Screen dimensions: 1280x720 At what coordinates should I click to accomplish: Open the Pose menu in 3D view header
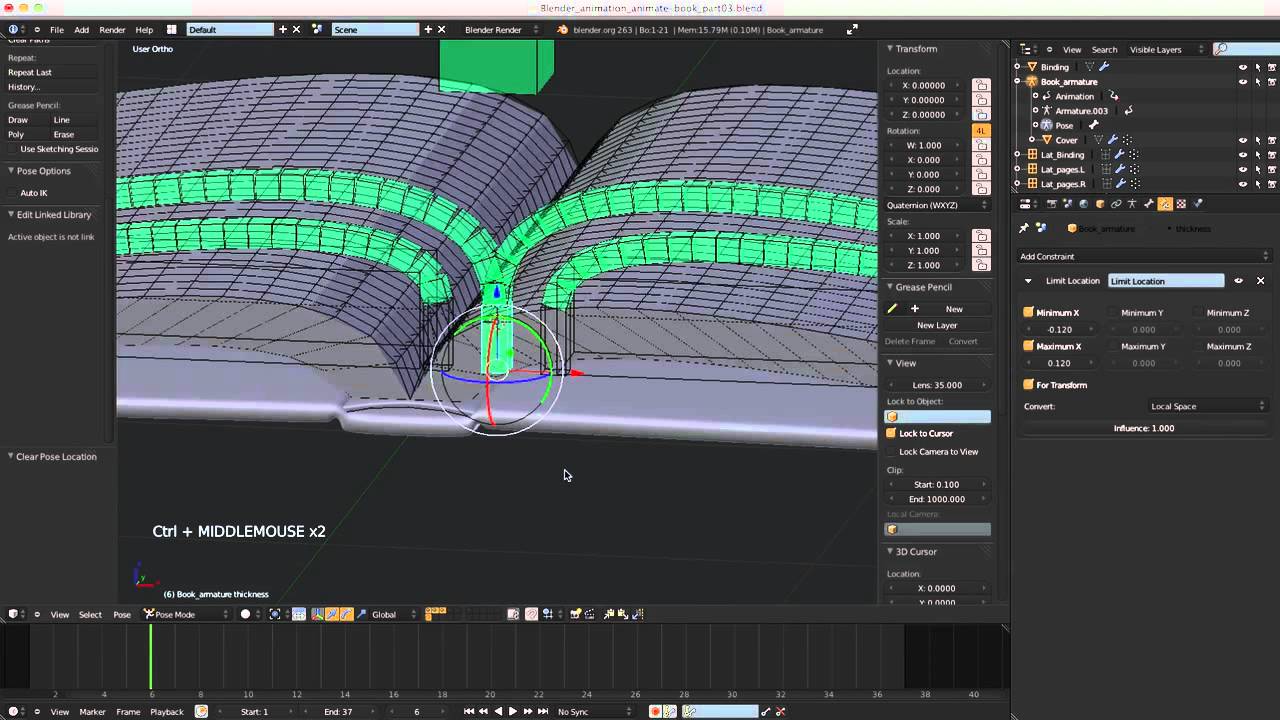click(x=122, y=614)
